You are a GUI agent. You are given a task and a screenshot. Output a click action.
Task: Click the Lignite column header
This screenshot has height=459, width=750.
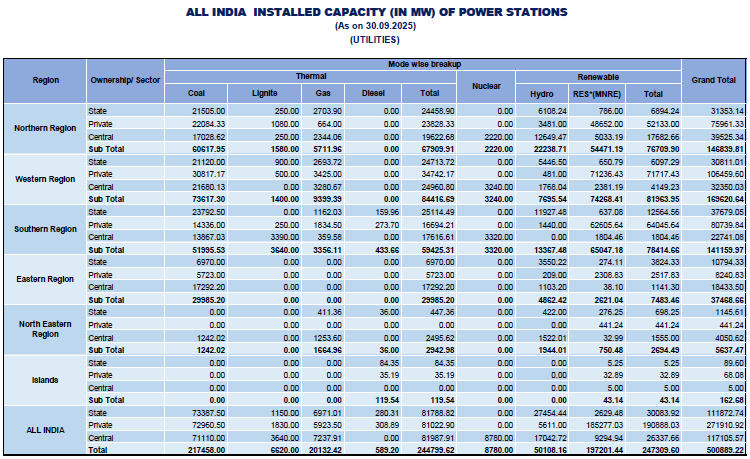pyautogui.click(x=264, y=93)
